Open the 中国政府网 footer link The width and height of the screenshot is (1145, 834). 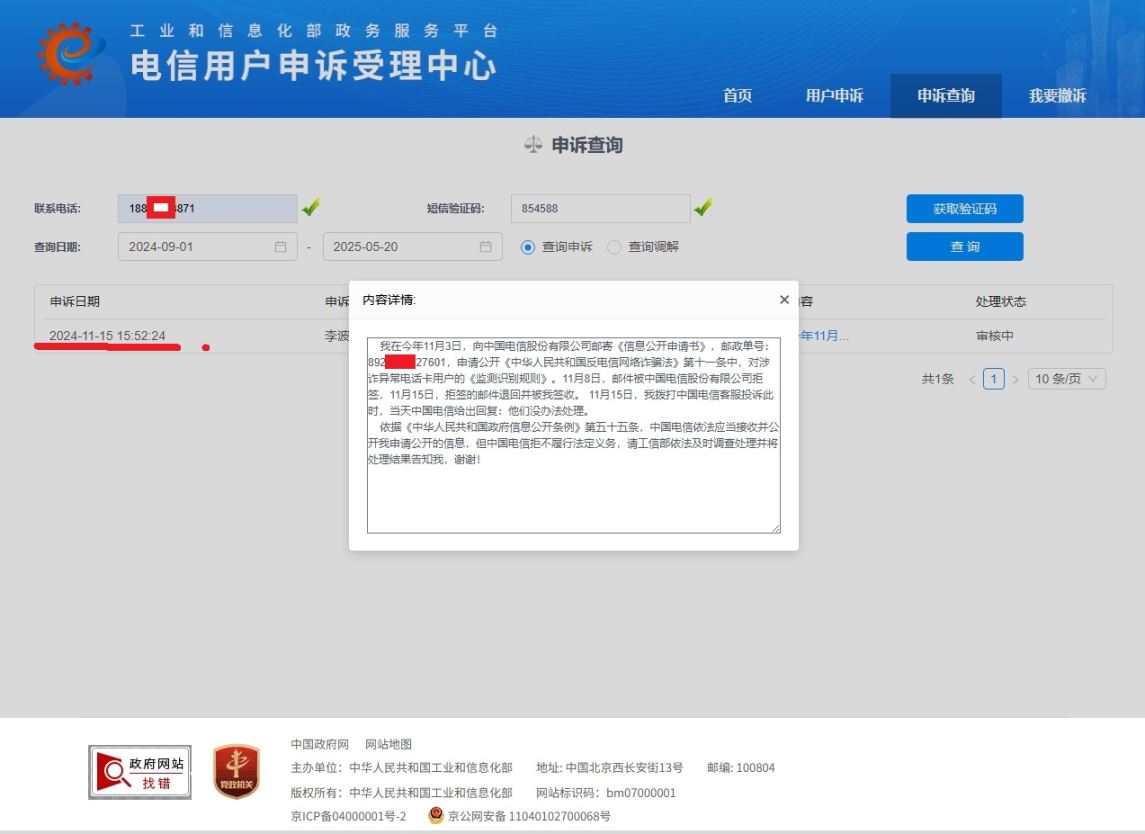tap(320, 744)
